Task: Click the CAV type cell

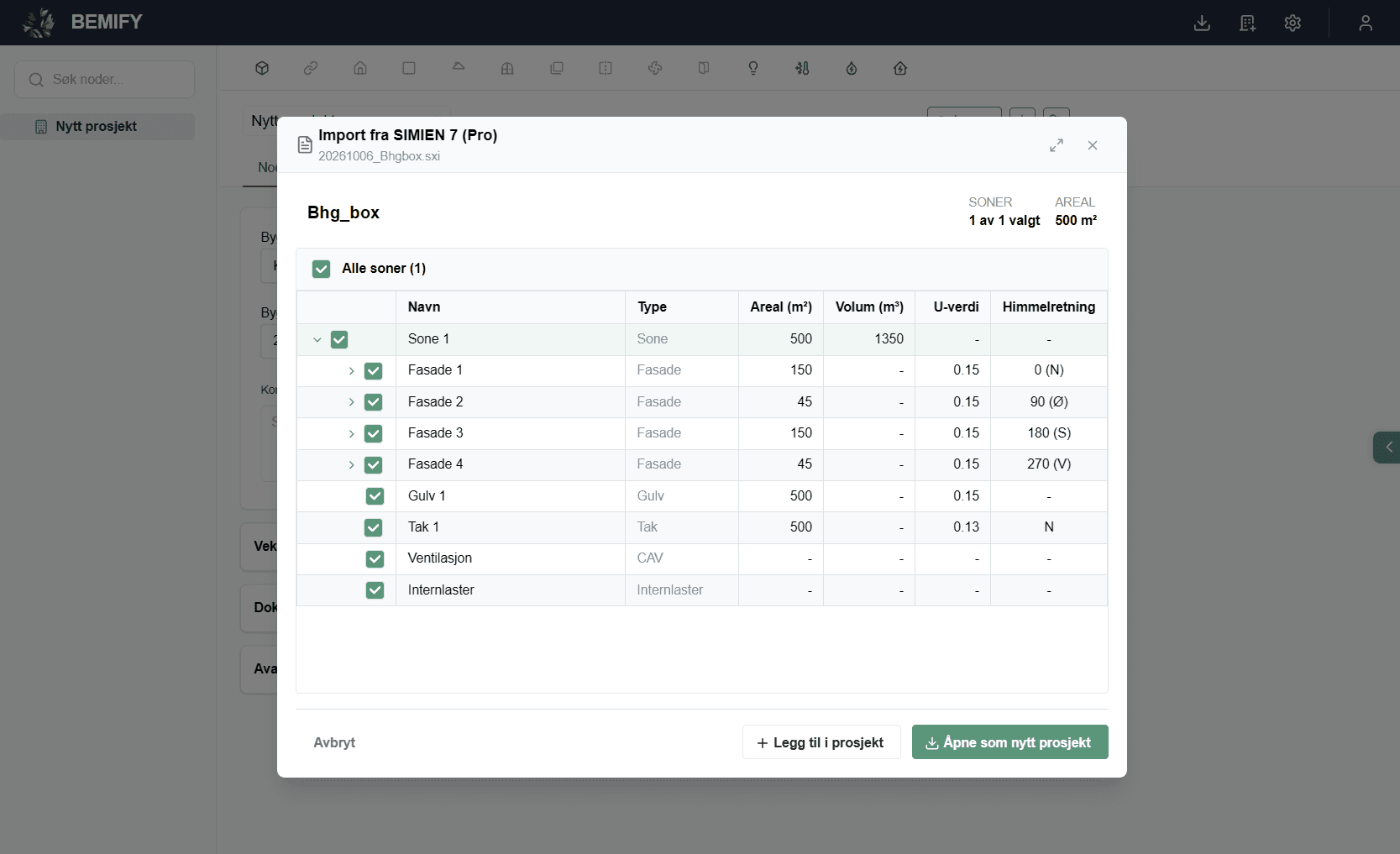Action: pyautogui.click(x=682, y=558)
